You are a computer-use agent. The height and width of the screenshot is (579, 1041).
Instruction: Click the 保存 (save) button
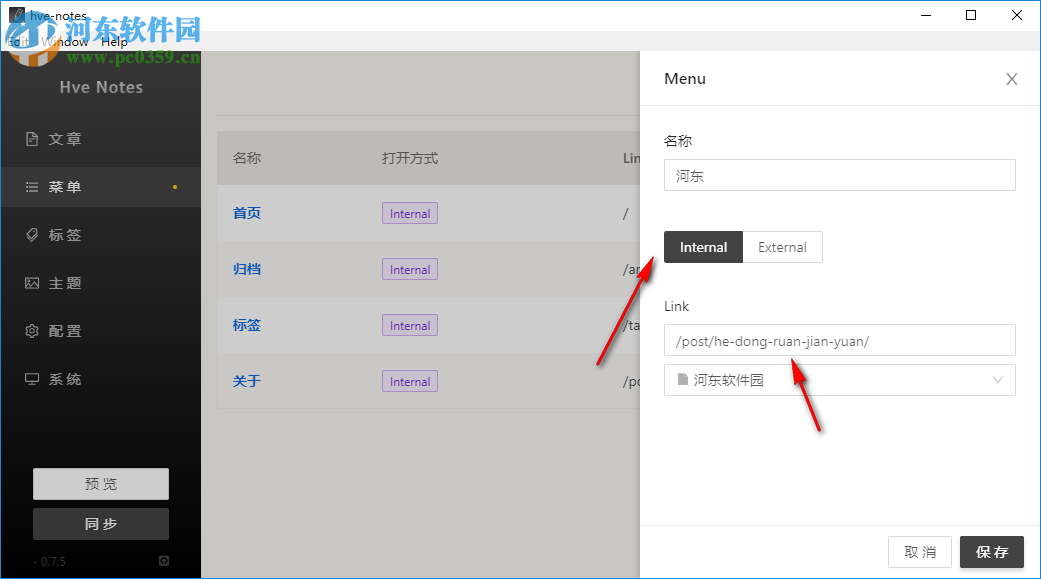(992, 552)
